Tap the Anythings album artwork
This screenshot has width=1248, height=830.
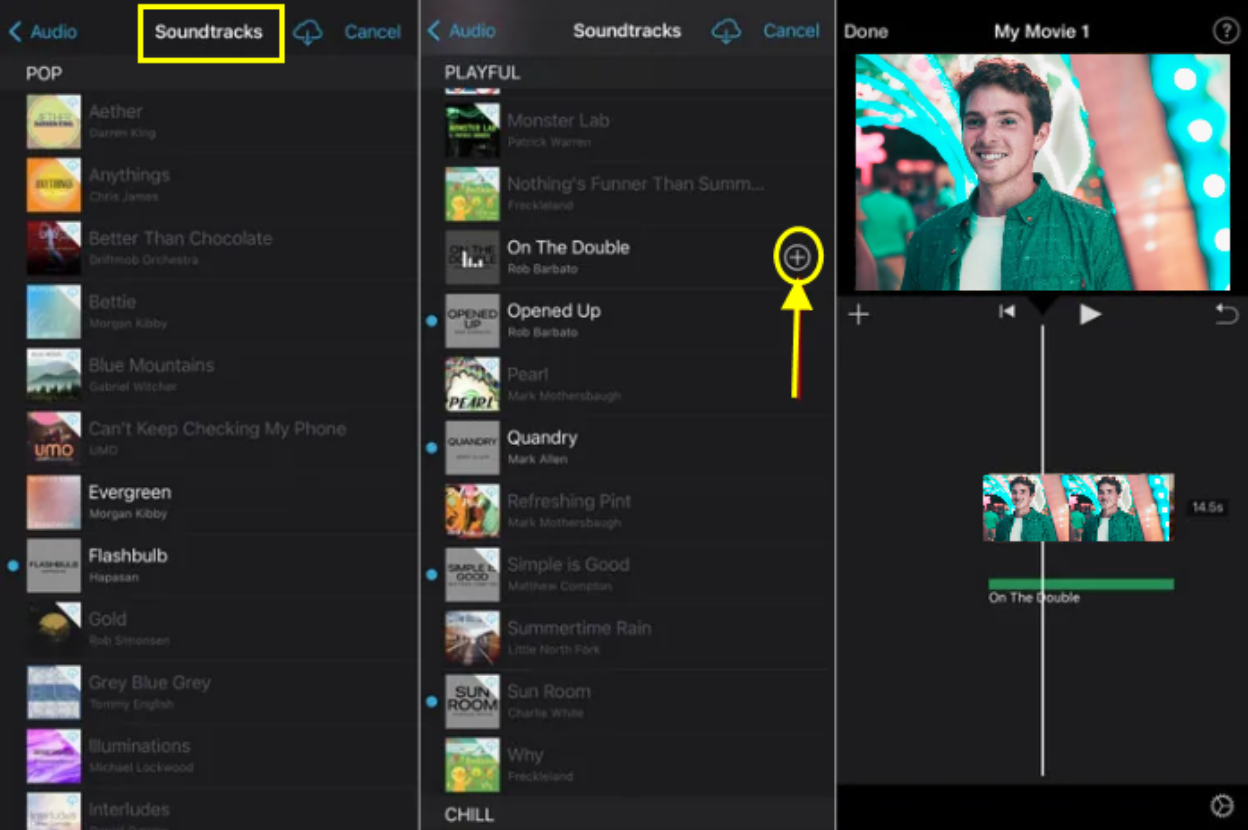[x=54, y=185]
